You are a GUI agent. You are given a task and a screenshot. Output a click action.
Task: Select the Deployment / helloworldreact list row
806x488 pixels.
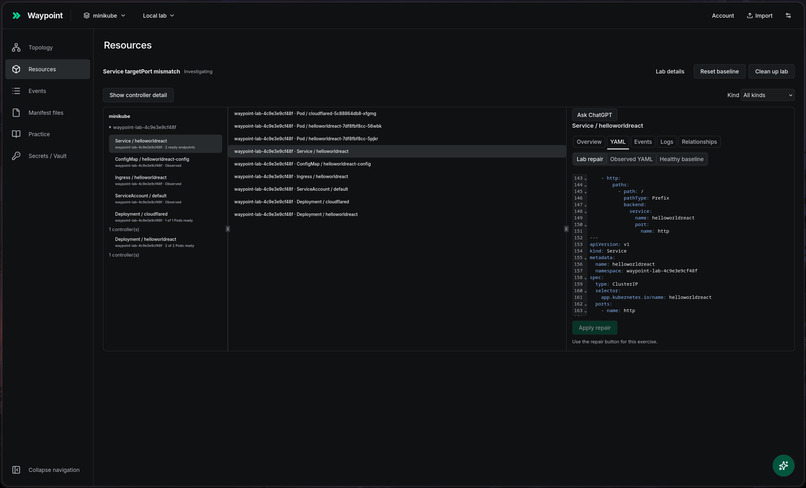click(x=397, y=214)
